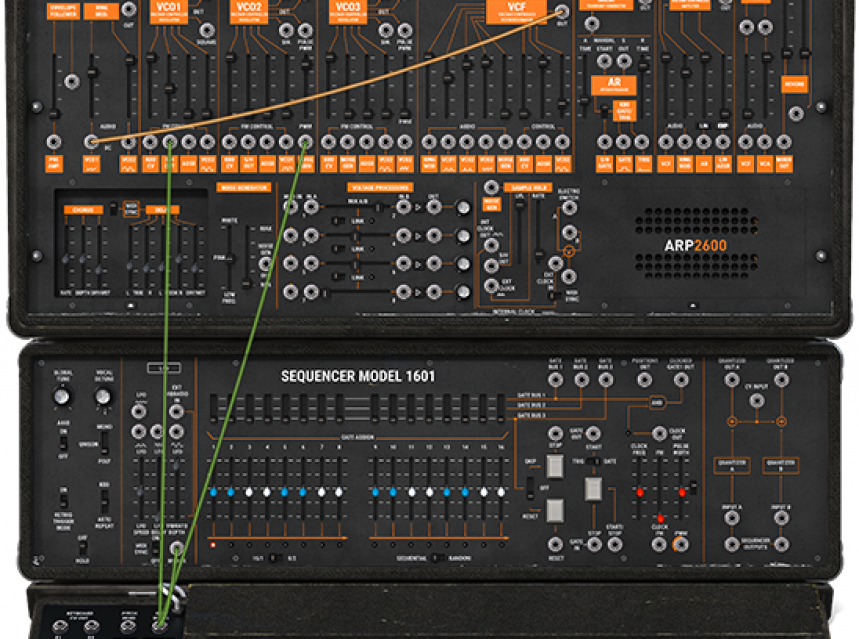Click the VCF module label

click(516, 11)
